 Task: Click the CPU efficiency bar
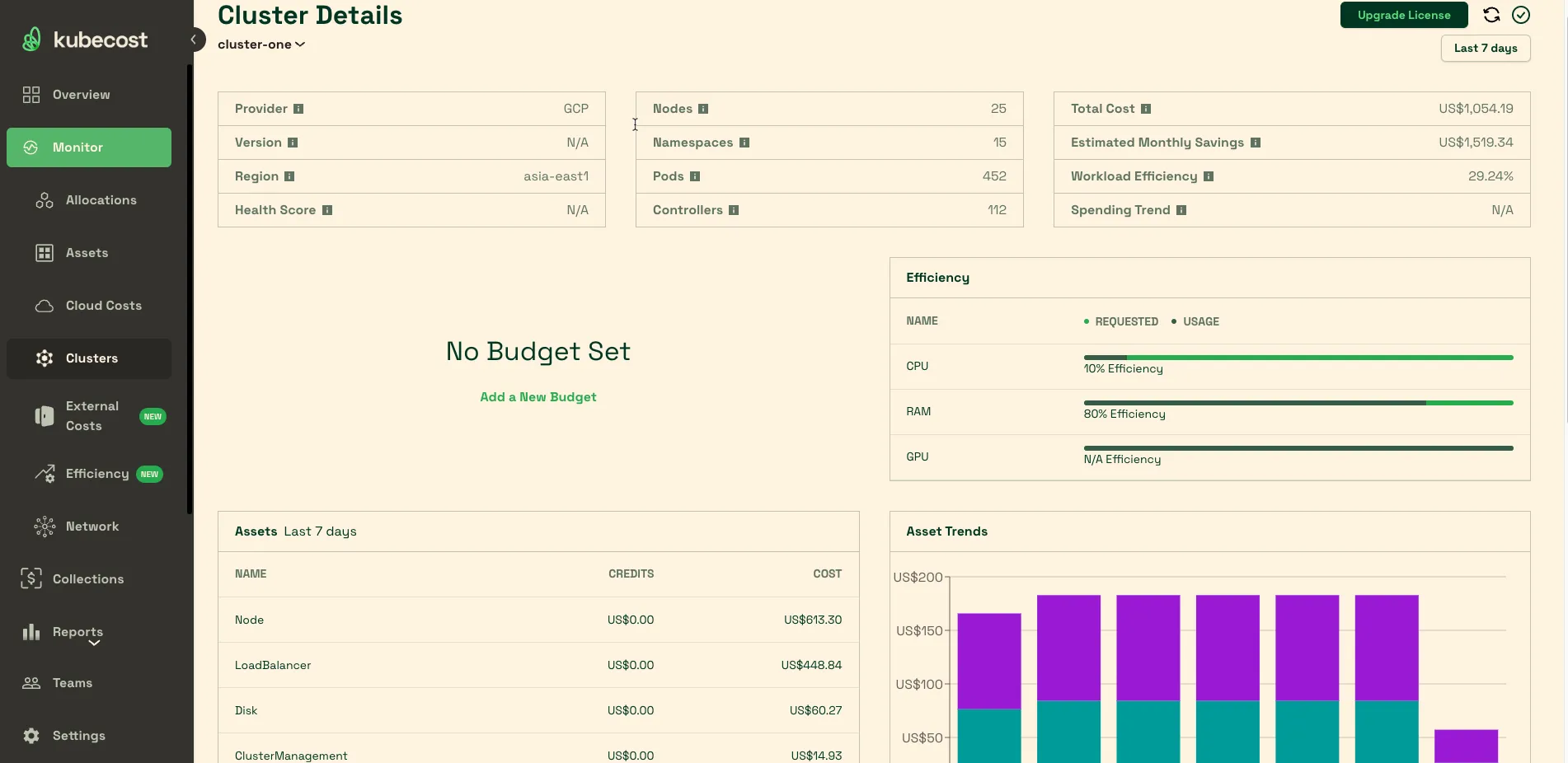1298,358
